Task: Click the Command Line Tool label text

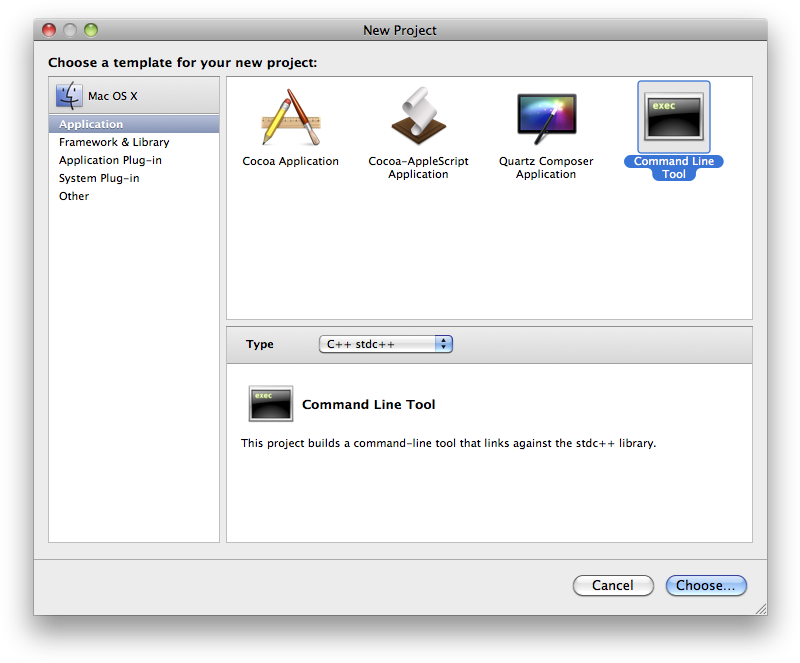Action: pyautogui.click(x=673, y=168)
